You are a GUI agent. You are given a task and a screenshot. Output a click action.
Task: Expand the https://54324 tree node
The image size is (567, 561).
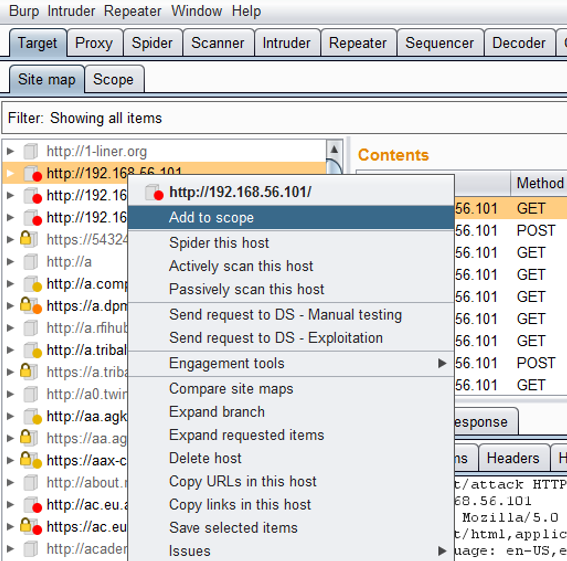click(x=10, y=239)
